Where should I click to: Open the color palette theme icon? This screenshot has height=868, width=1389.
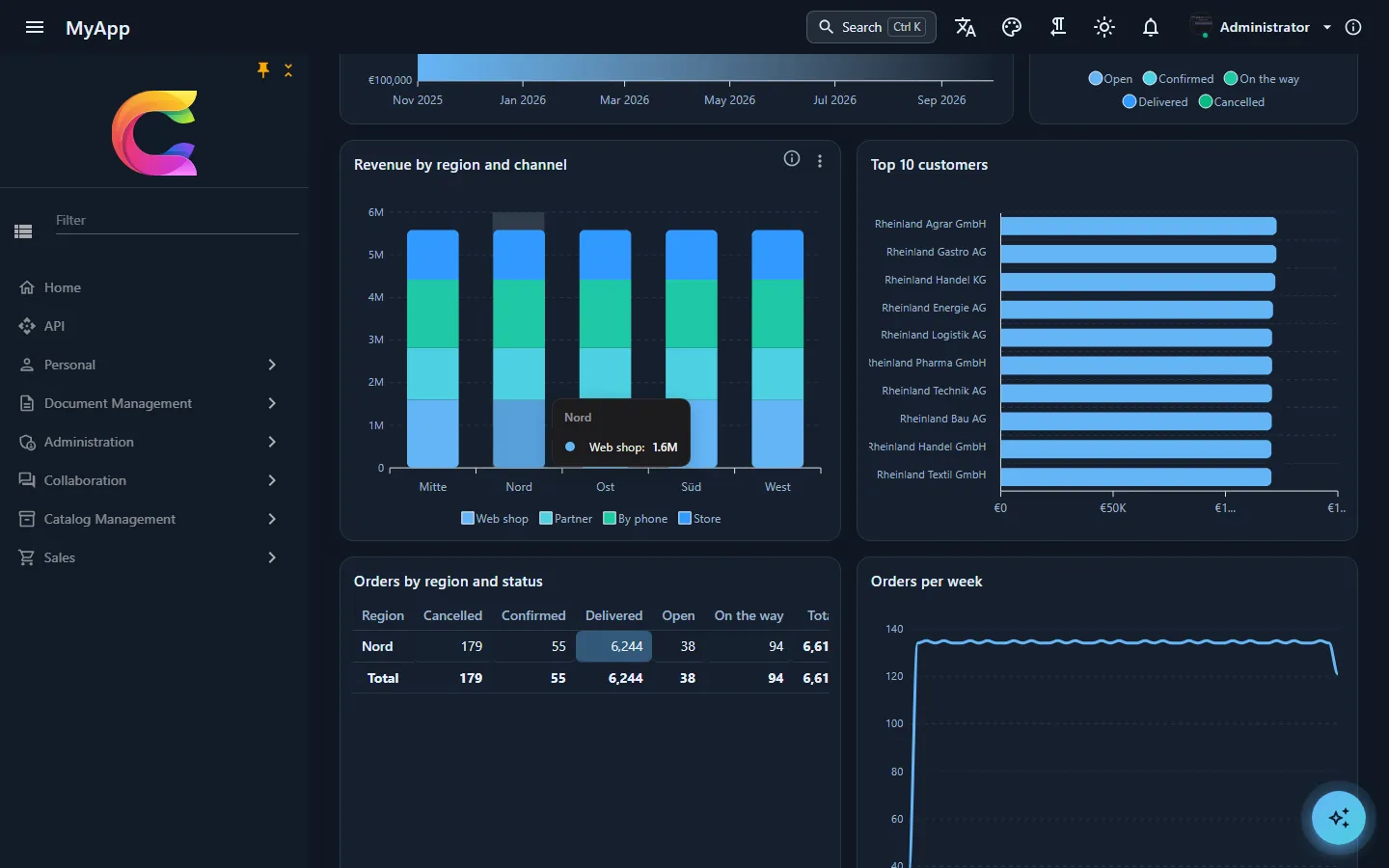[1012, 27]
